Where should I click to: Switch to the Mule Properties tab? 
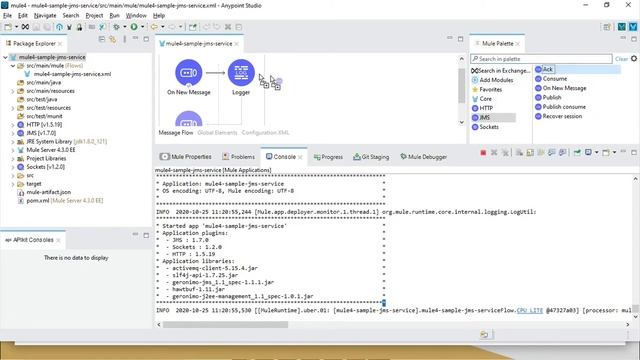pyautogui.click(x=186, y=157)
